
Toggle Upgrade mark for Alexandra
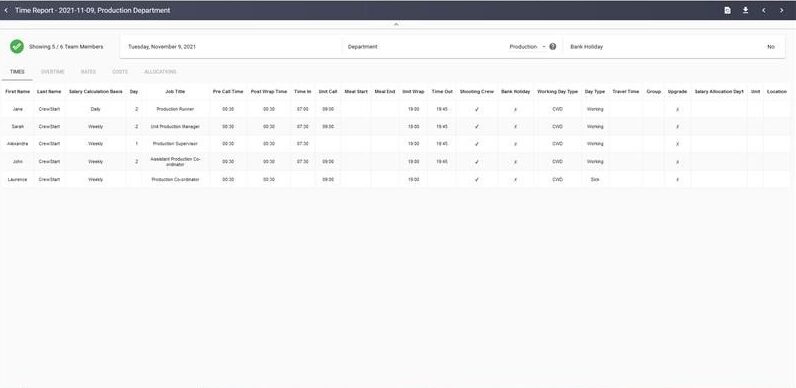[x=677, y=144]
